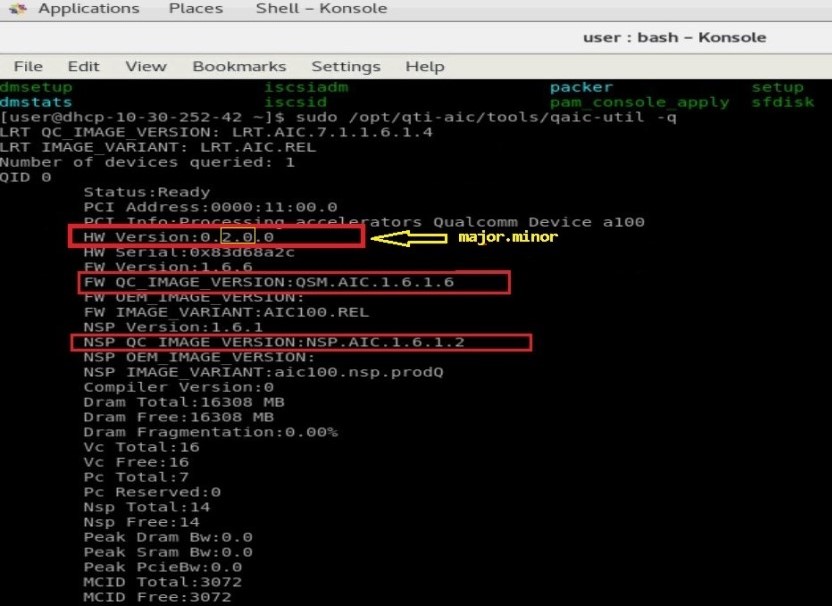Open the Help menu
The height and width of the screenshot is (606, 832).
pyautogui.click(x=425, y=66)
